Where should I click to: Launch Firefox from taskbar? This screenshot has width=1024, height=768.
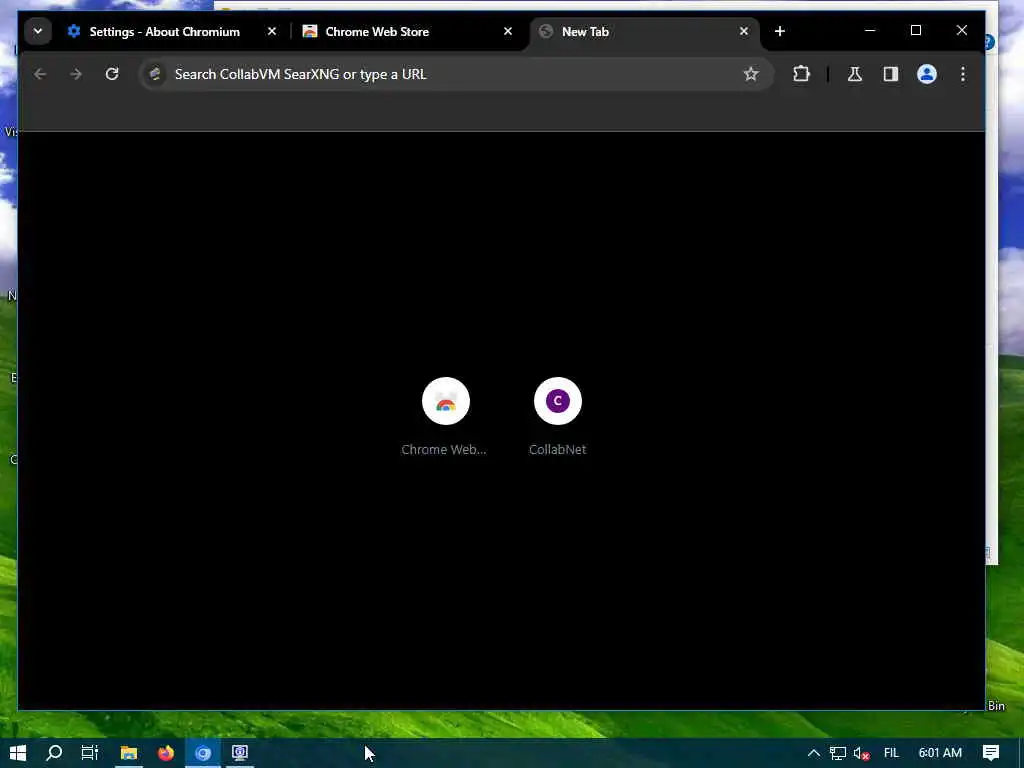[166, 753]
